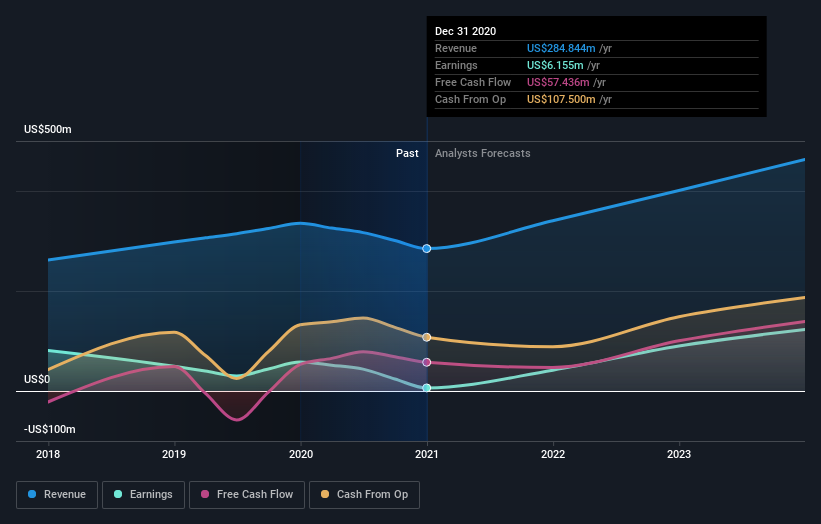This screenshot has width=821, height=524.
Task: Click the US$284.844m revenue value
Action: (561, 48)
